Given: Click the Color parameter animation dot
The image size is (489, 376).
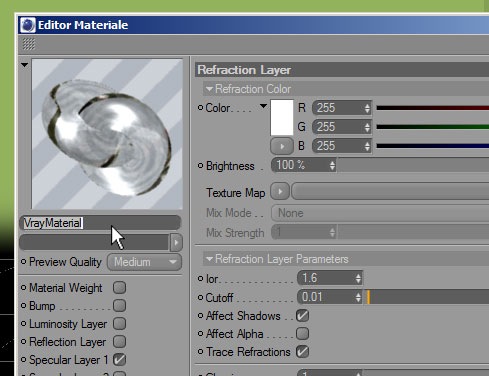Looking at the screenshot, I should tap(200, 107).
